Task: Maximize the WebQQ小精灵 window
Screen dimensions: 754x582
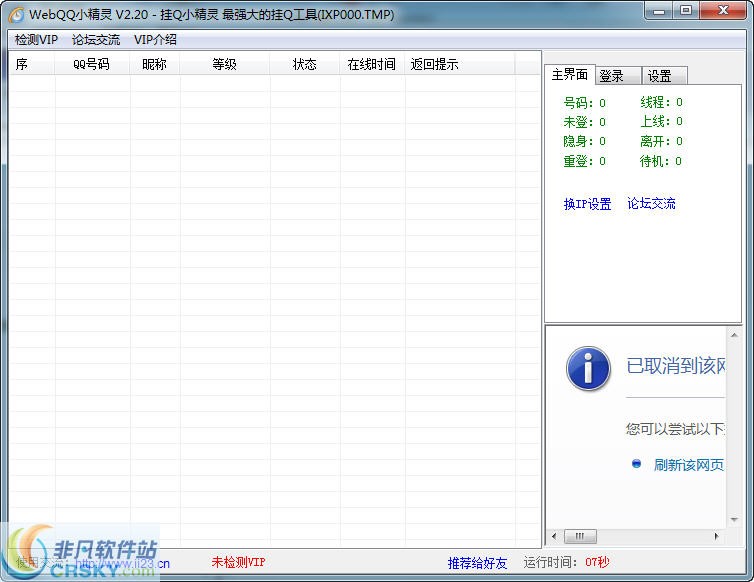Action: (686, 11)
